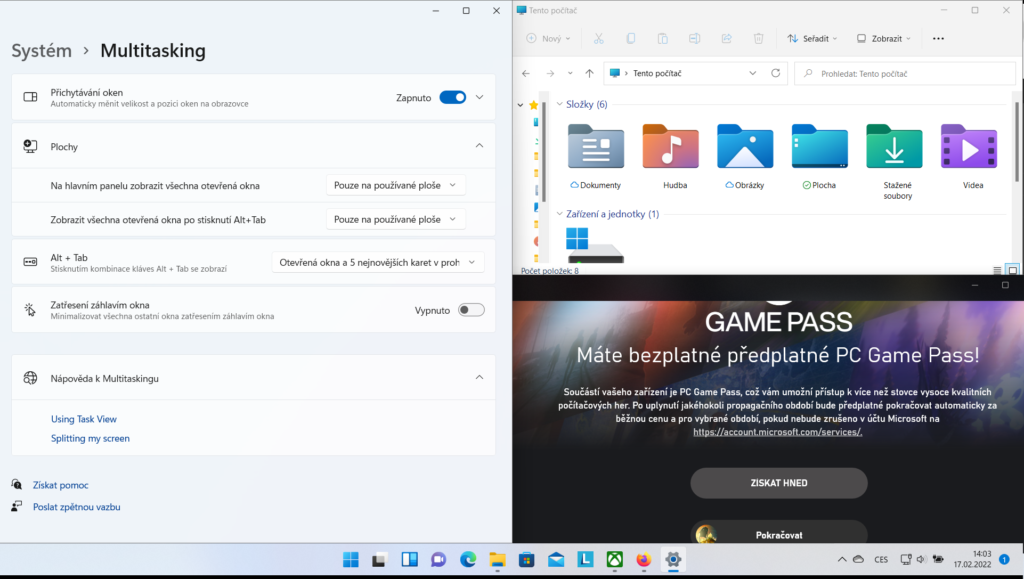Open the Alt + Tab tabs dropdown
The image size is (1024, 579).
pos(378,262)
